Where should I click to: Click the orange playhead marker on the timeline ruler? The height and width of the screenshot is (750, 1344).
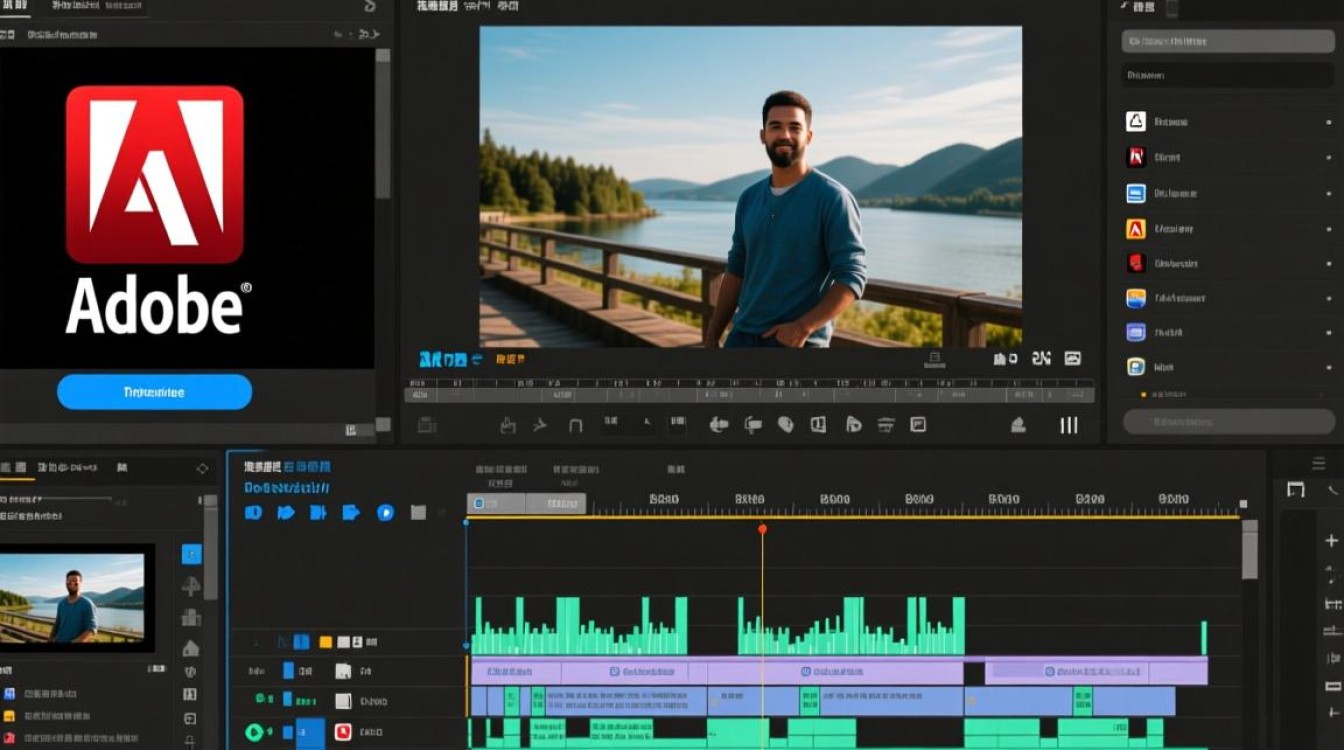[762, 528]
